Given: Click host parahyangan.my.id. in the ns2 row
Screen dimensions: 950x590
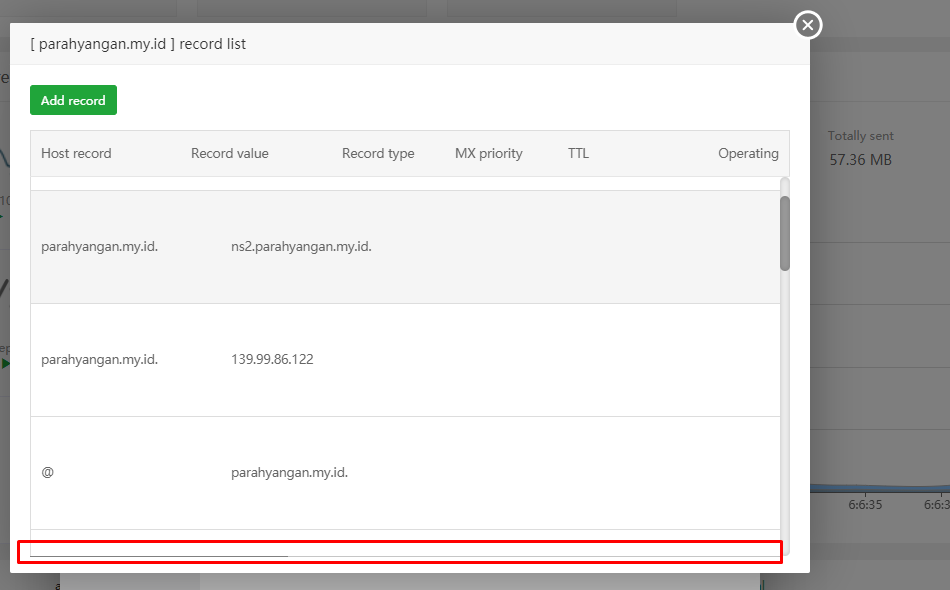Looking at the screenshot, I should click(99, 247).
